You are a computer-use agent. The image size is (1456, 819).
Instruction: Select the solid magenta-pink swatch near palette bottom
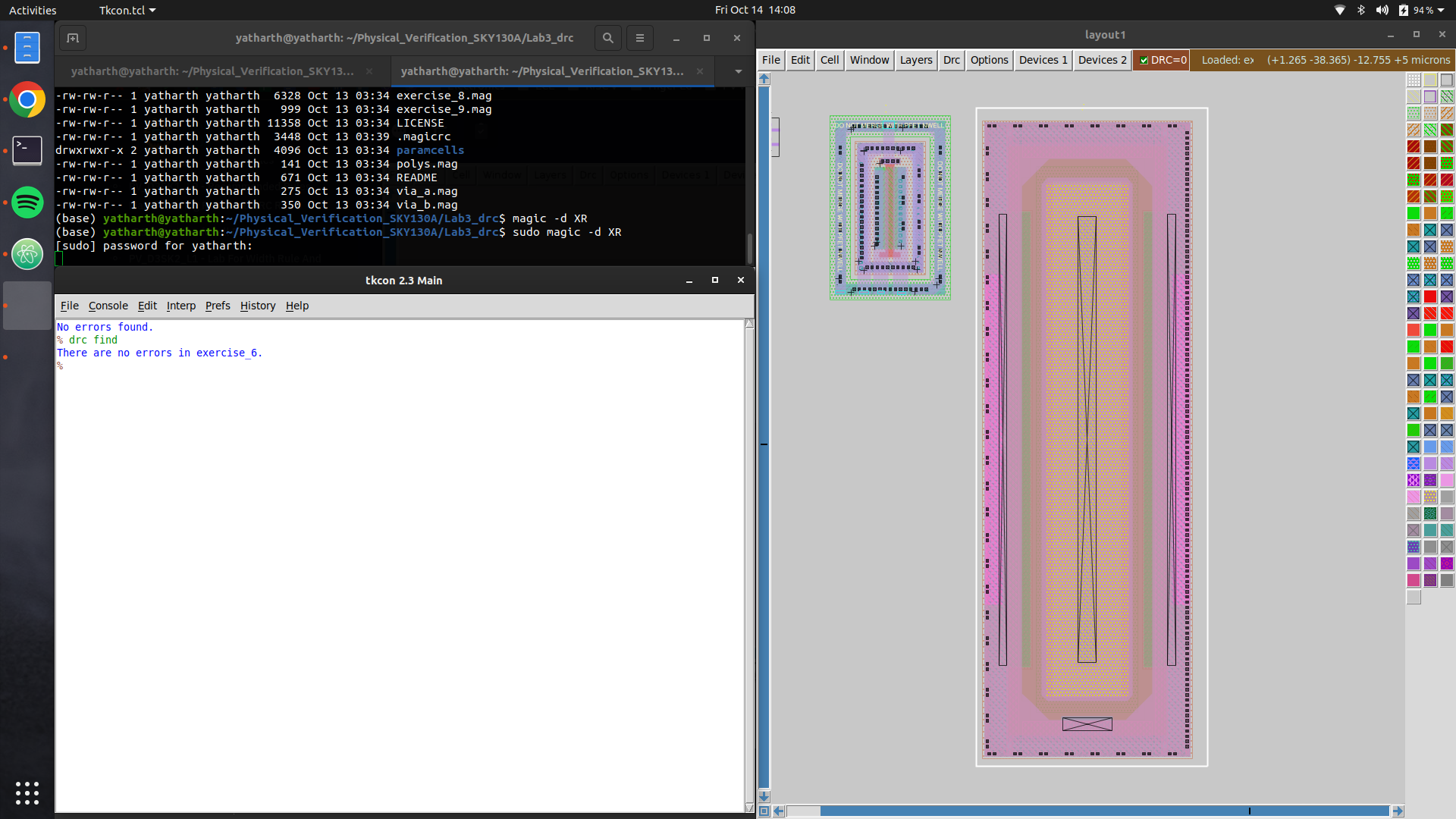(x=1414, y=581)
